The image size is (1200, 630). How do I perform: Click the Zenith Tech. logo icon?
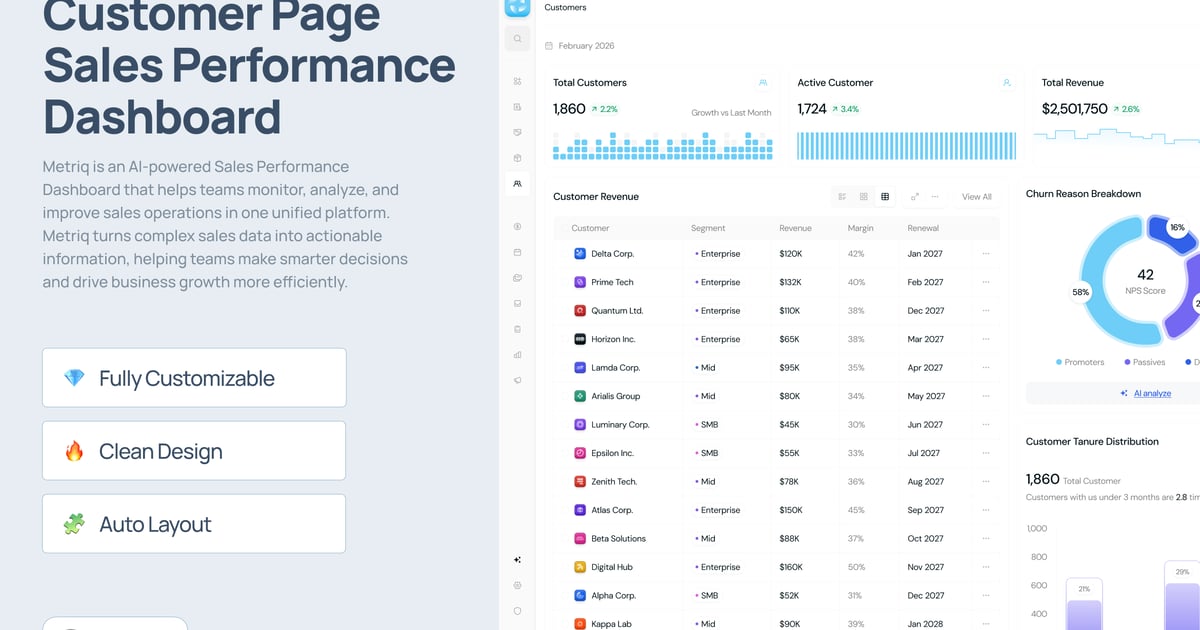pos(579,482)
